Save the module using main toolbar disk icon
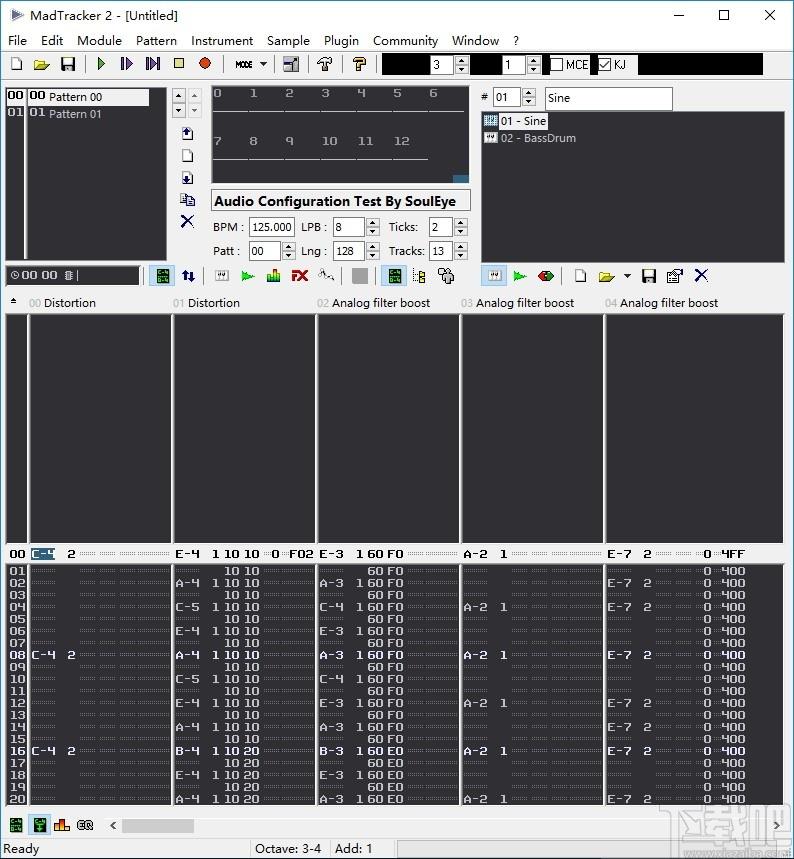The width and height of the screenshot is (794, 859). pos(67,64)
